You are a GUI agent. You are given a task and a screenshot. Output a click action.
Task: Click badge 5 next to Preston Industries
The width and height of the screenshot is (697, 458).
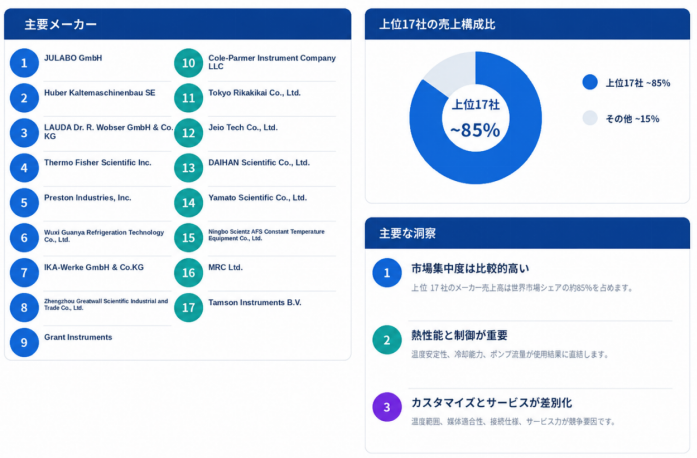coord(24,203)
